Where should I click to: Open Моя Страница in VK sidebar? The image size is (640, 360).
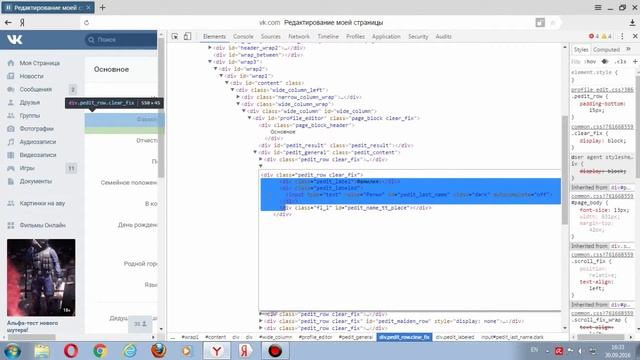pos(39,63)
